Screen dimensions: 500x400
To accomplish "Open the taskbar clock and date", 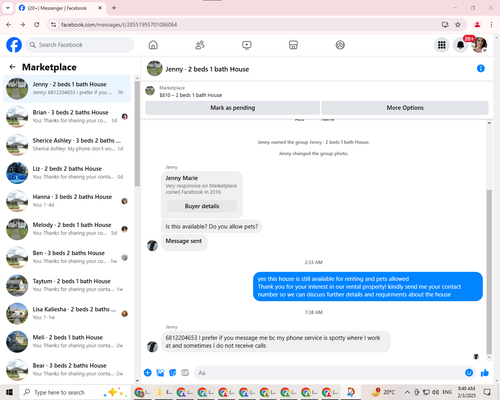I will tap(467, 392).
